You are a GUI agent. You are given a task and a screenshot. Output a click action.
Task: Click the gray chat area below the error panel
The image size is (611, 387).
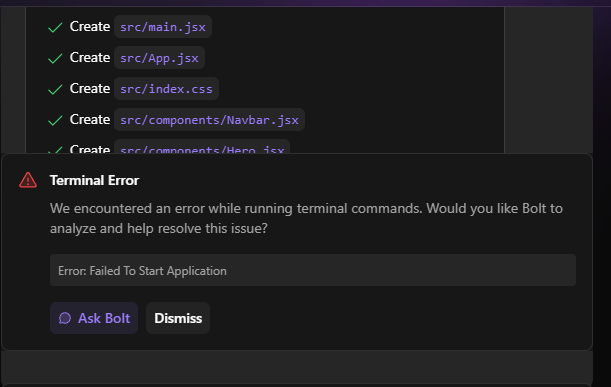click(x=297, y=366)
